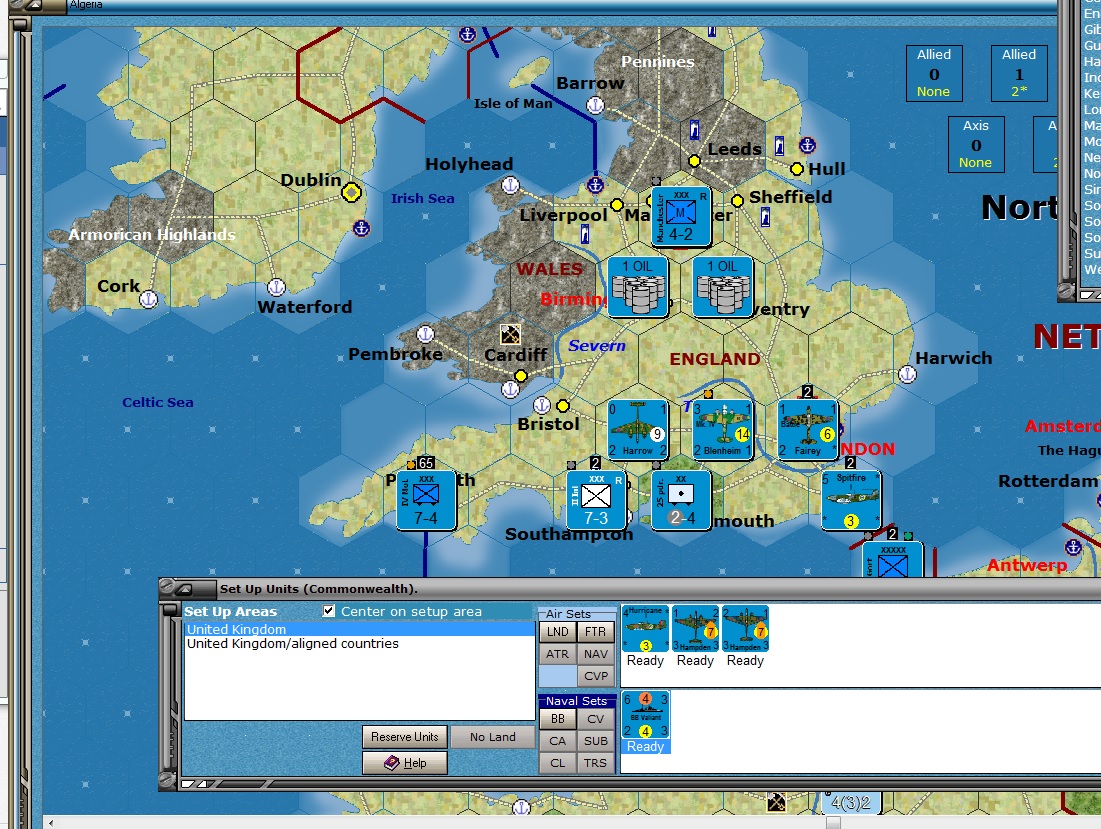
Task: Click the horizontal map scrollbar thumb
Action: coord(833,822)
